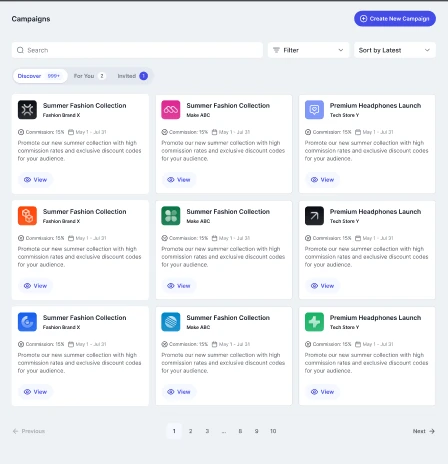Go to page 8 in pagination
The width and height of the screenshot is (448, 464).
240,431
